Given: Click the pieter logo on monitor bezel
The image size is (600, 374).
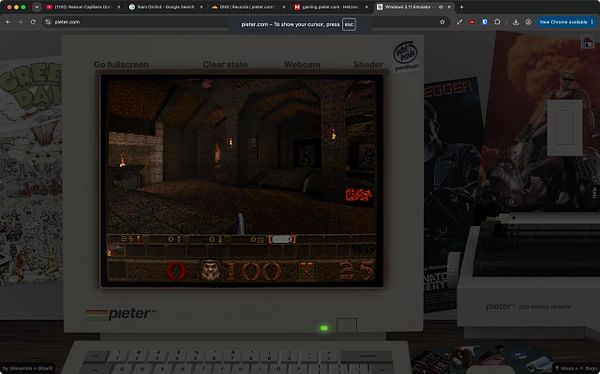Looking at the screenshot, I should tap(121, 314).
